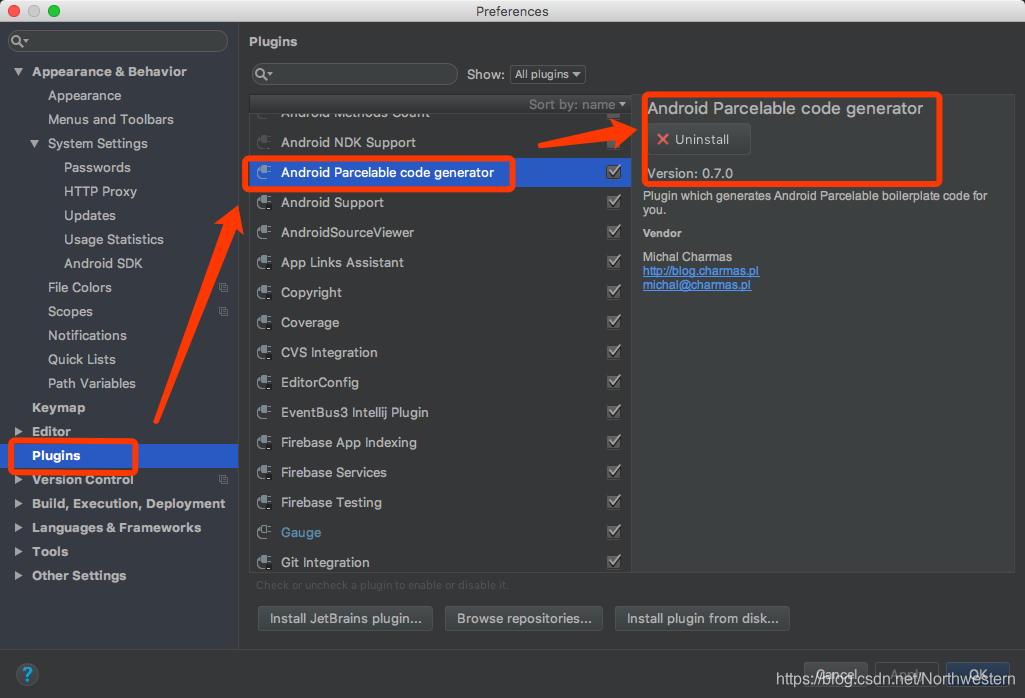Image resolution: width=1025 pixels, height=698 pixels.
Task: Click the red X icon on the Uninstall button
Action: coord(663,139)
